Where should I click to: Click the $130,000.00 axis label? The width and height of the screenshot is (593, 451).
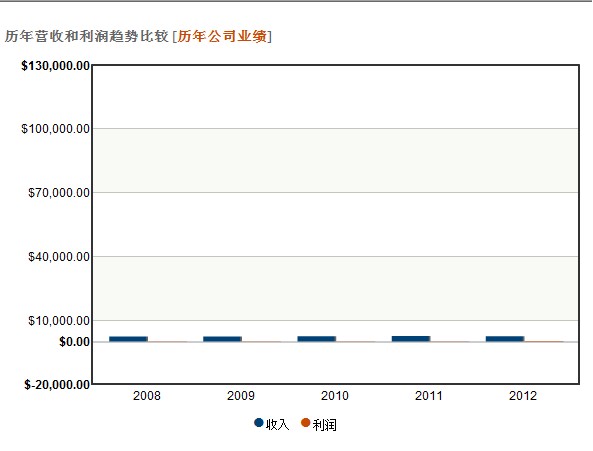56,66
